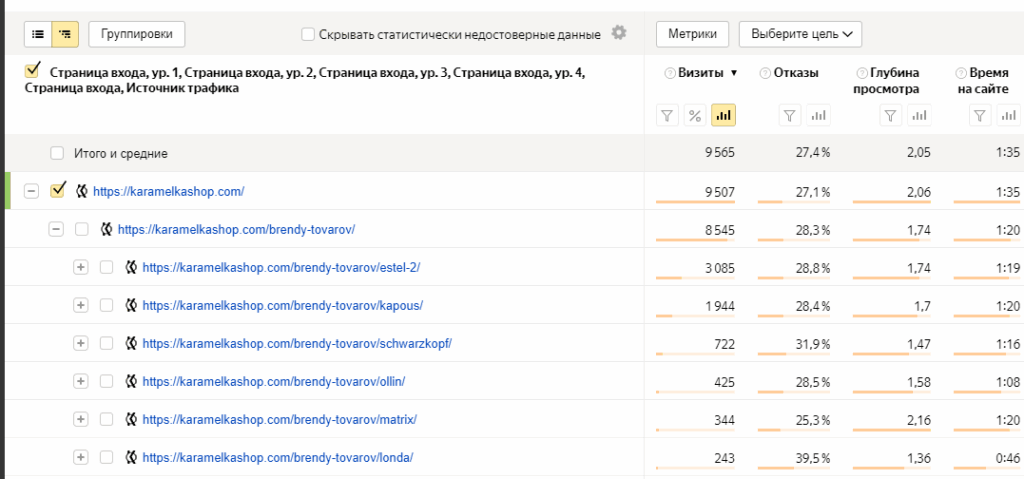Open the Выберите цель dropdown
The height and width of the screenshot is (479, 1024).
(x=800, y=34)
